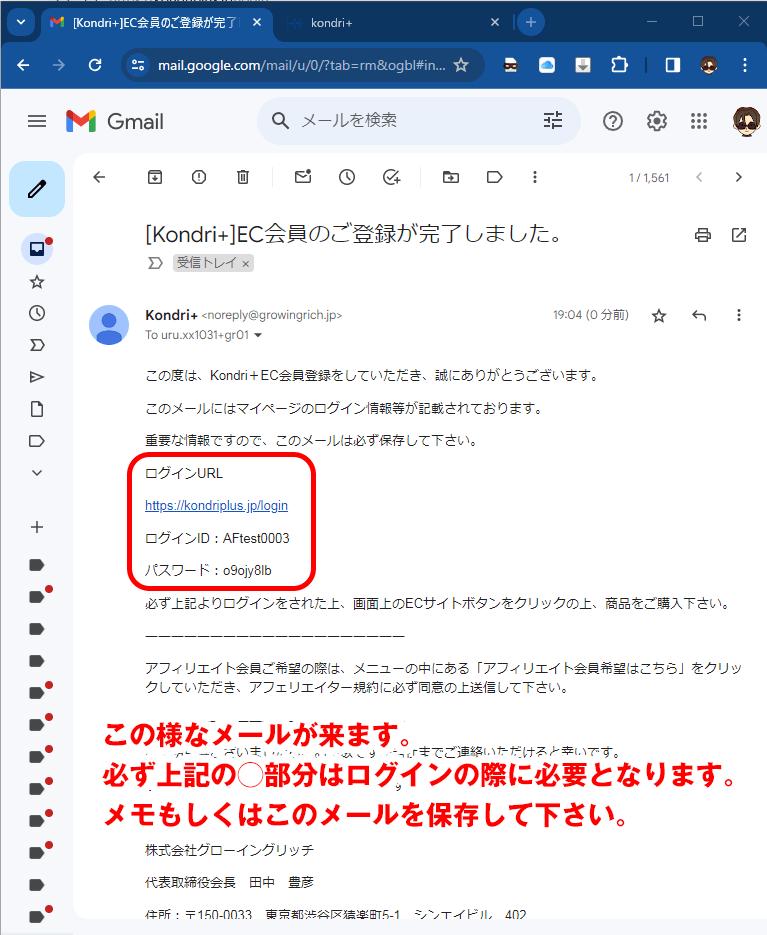
Task: Delete the email with the trash icon
Action: [243, 177]
